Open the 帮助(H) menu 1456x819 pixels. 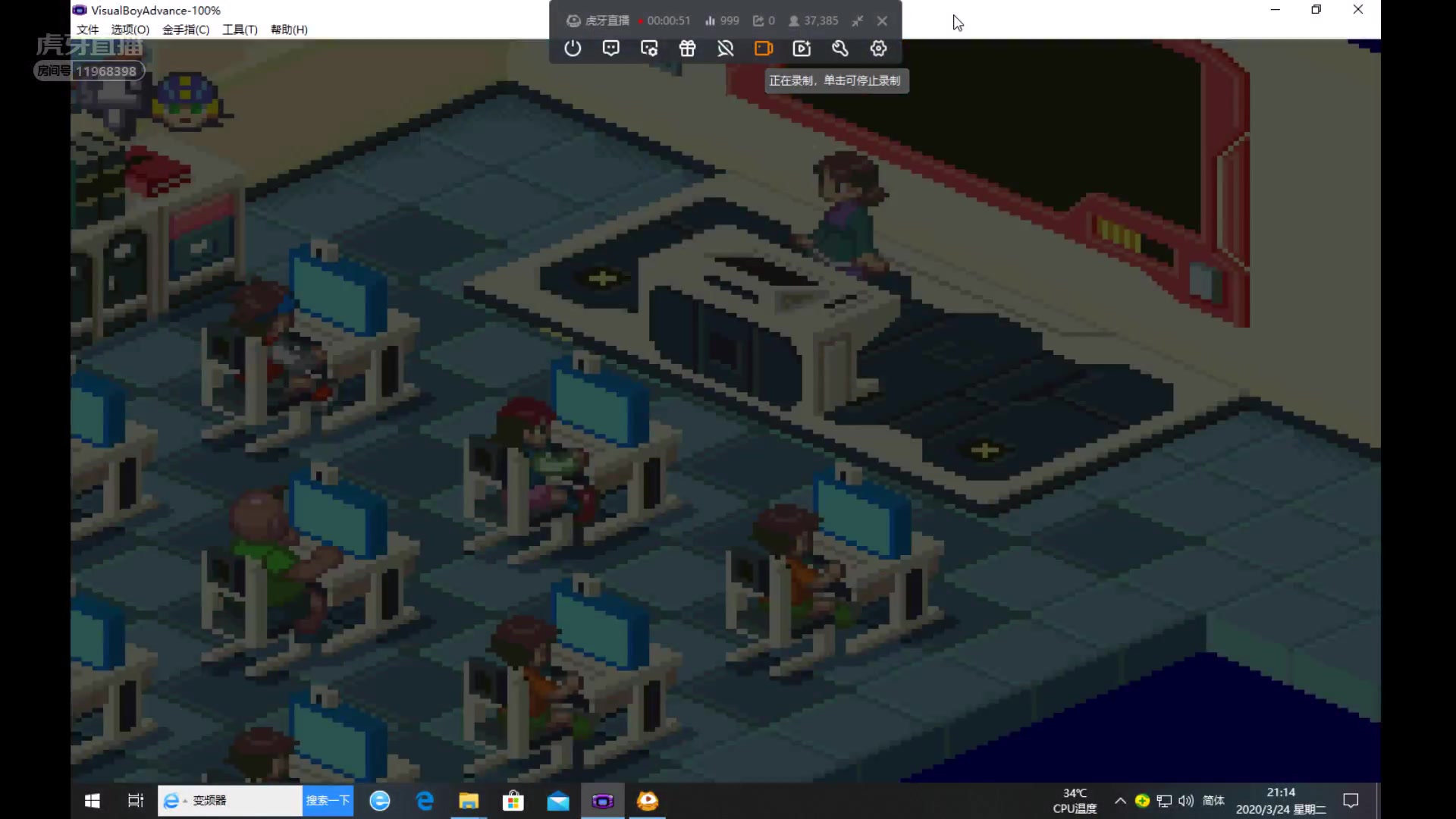pyautogui.click(x=289, y=30)
